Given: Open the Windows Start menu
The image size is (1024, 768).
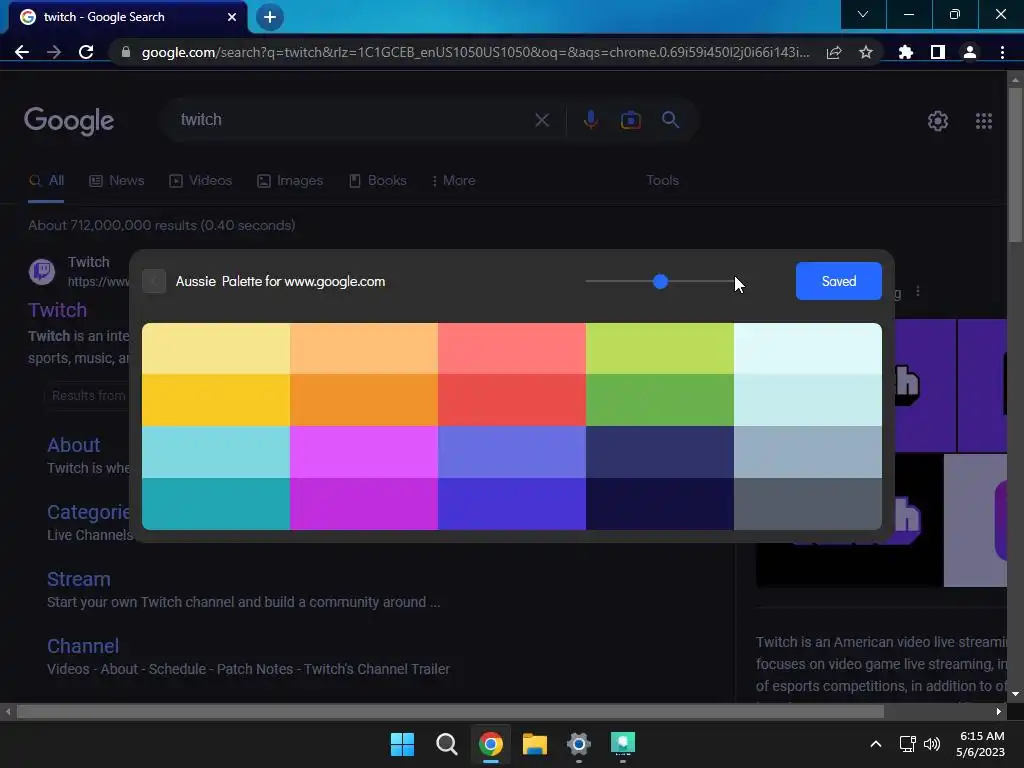Looking at the screenshot, I should [x=402, y=744].
